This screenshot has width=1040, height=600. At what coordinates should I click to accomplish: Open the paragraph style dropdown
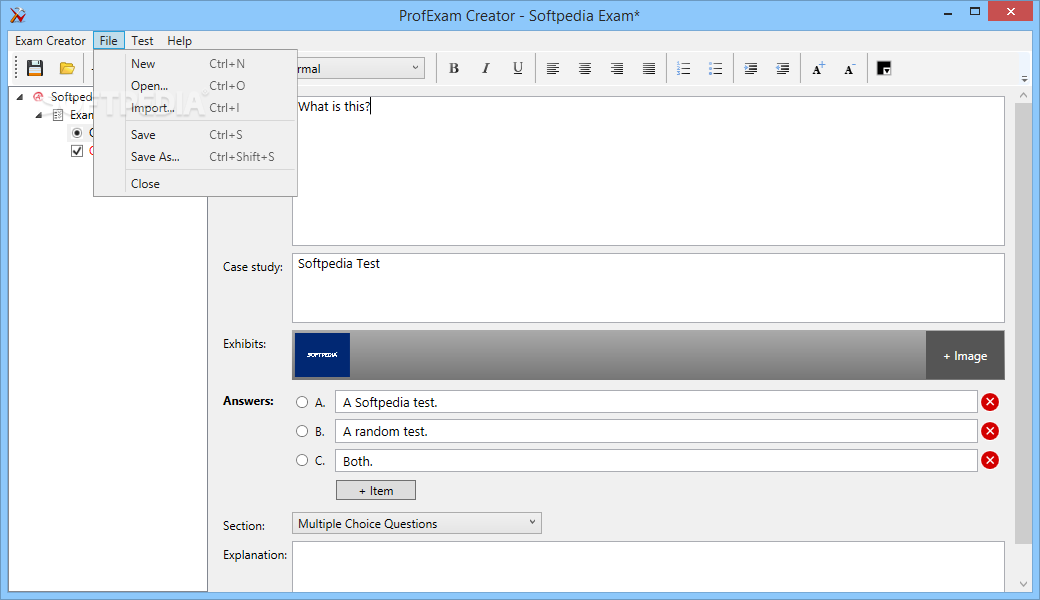point(415,68)
